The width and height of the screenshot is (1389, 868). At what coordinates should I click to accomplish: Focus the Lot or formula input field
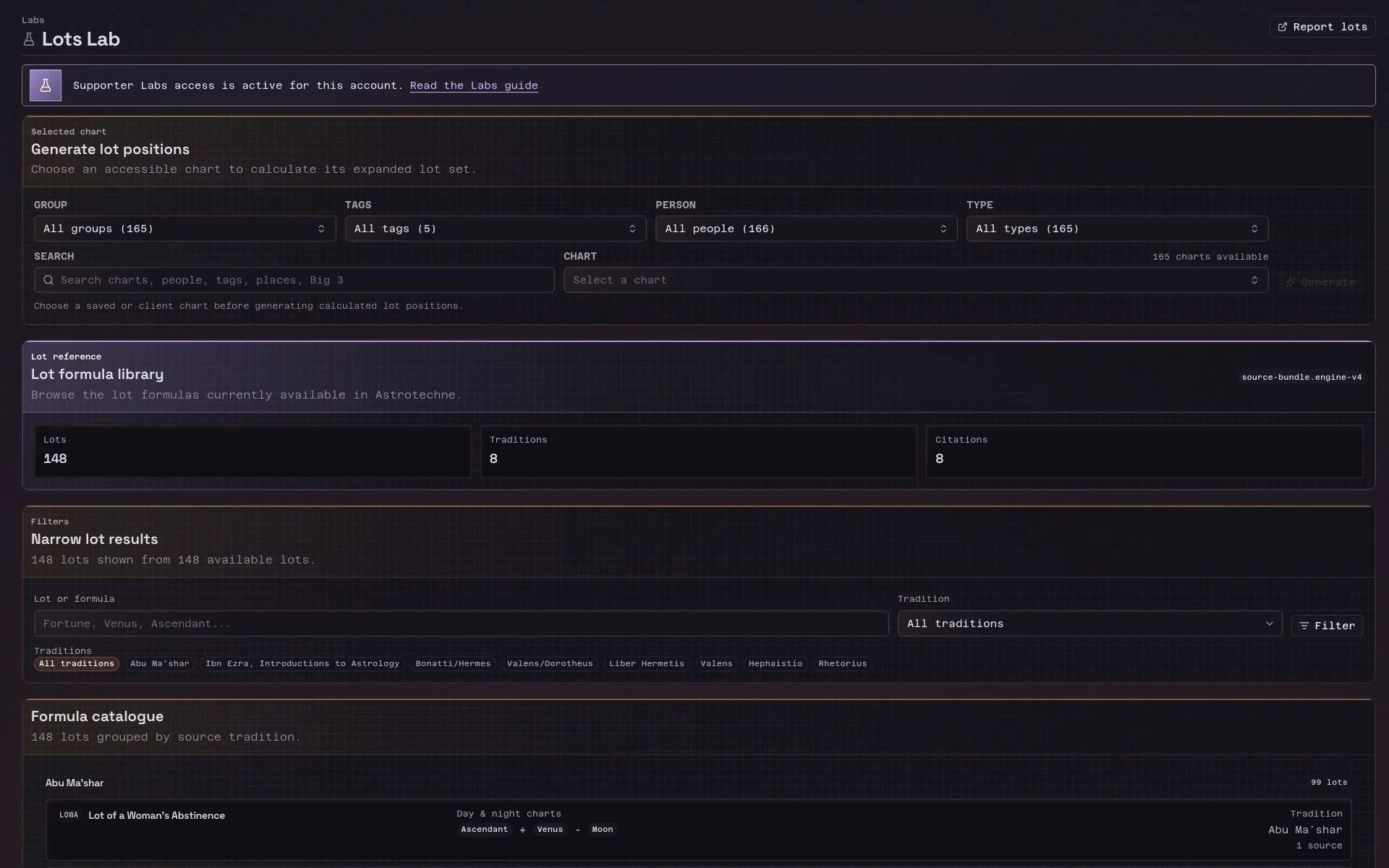tap(461, 624)
